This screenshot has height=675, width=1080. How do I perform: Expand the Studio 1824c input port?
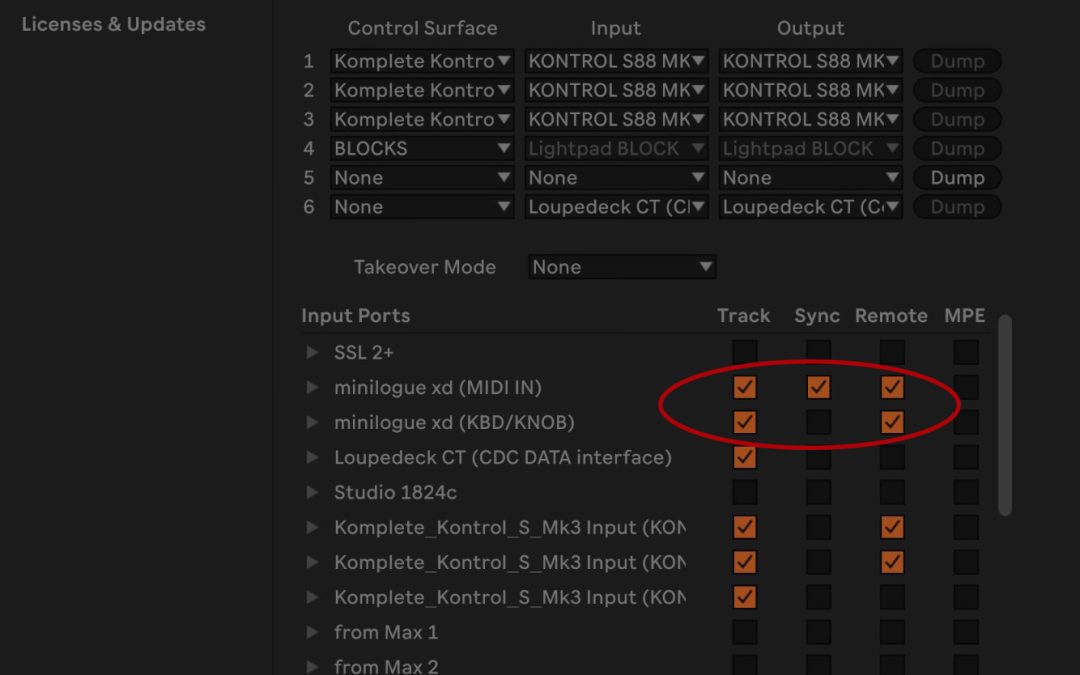coord(313,492)
